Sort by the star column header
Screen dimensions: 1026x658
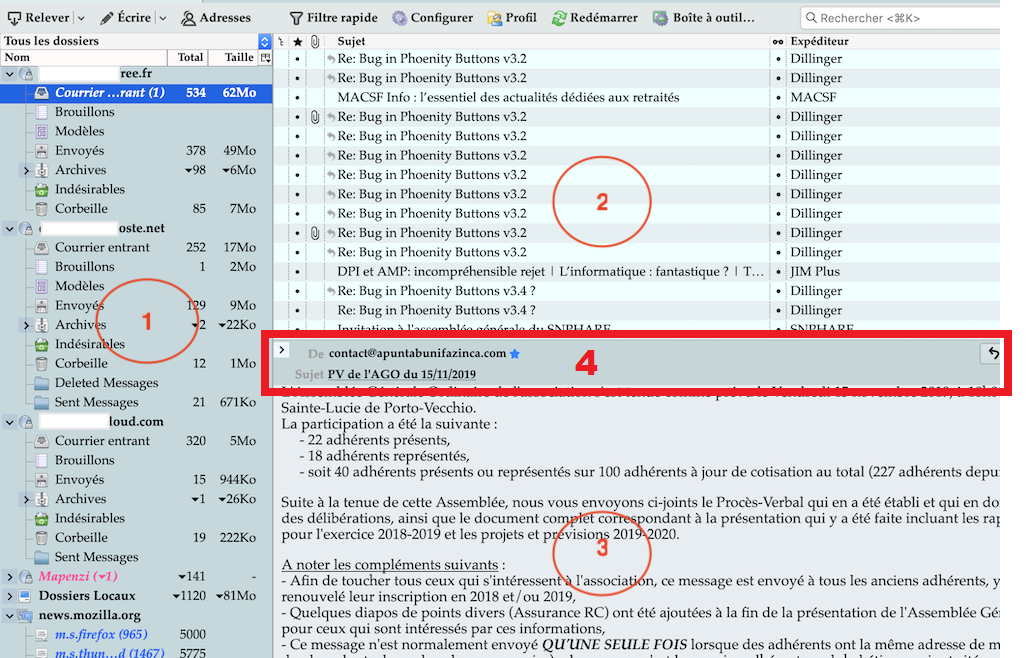coord(298,41)
